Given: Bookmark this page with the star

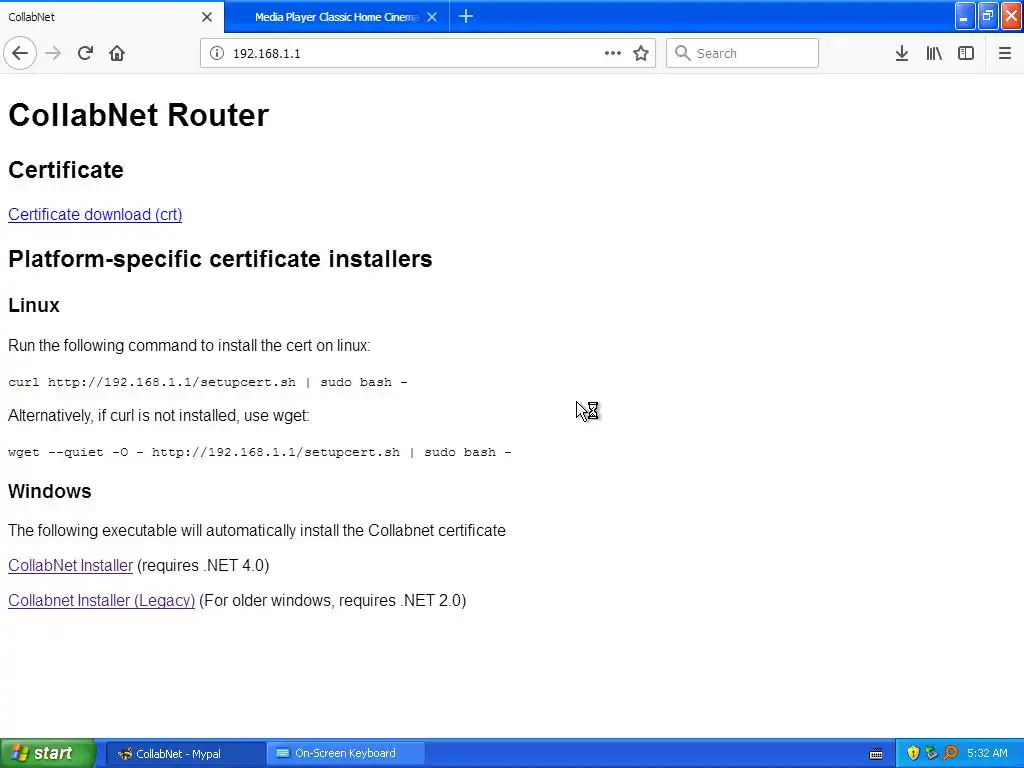Looking at the screenshot, I should click(x=641, y=53).
